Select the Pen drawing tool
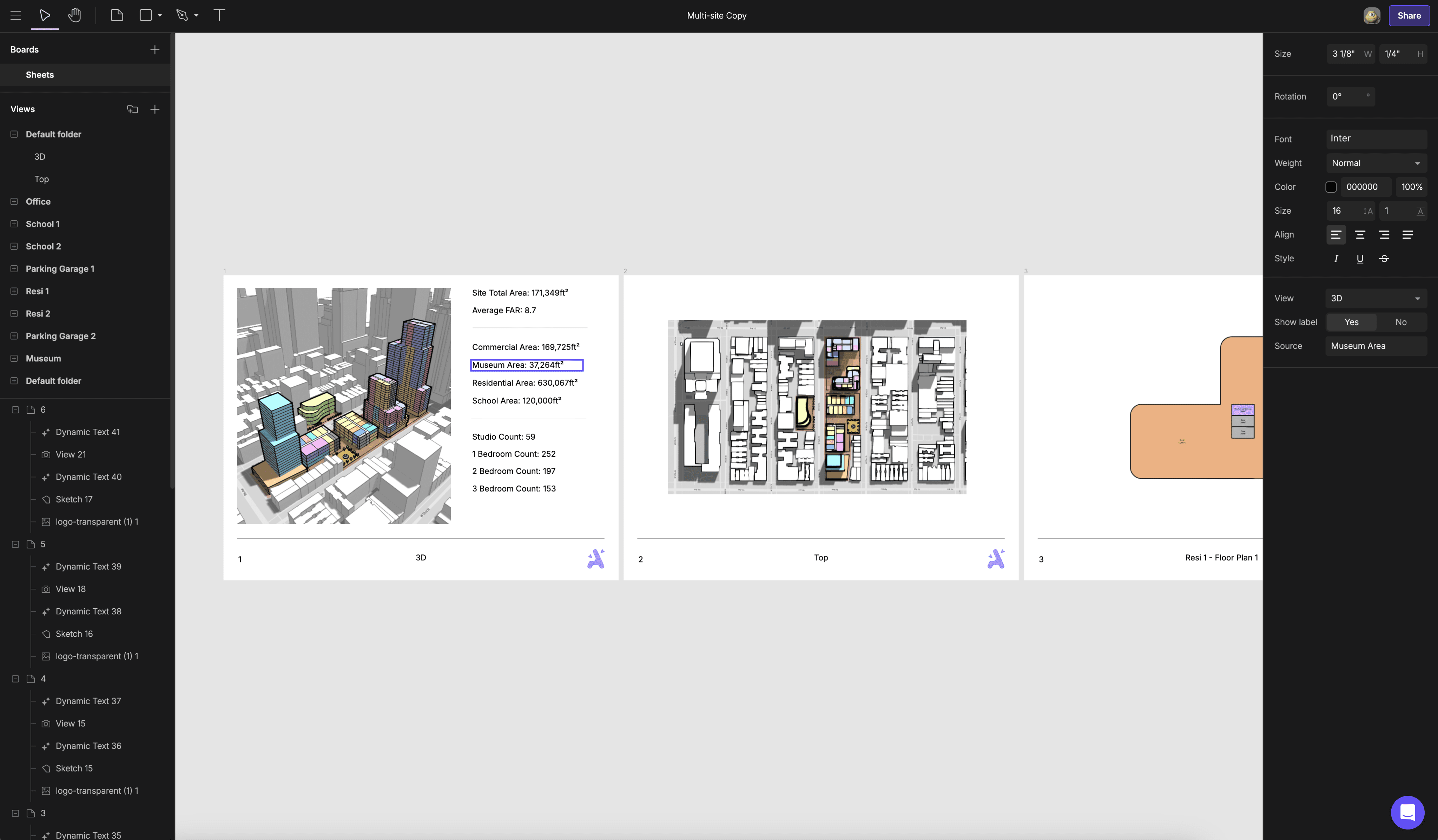Viewport: 1438px width, 840px height. click(182, 15)
